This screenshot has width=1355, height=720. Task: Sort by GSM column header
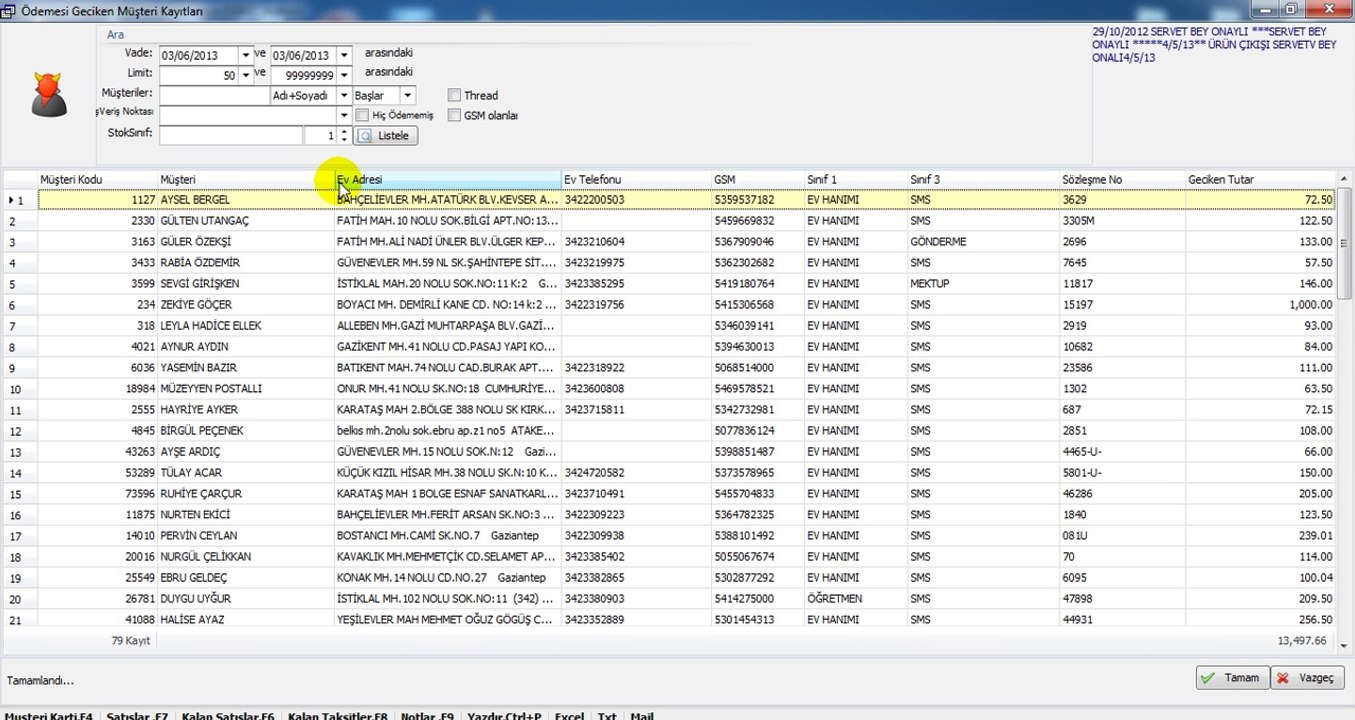pos(758,179)
